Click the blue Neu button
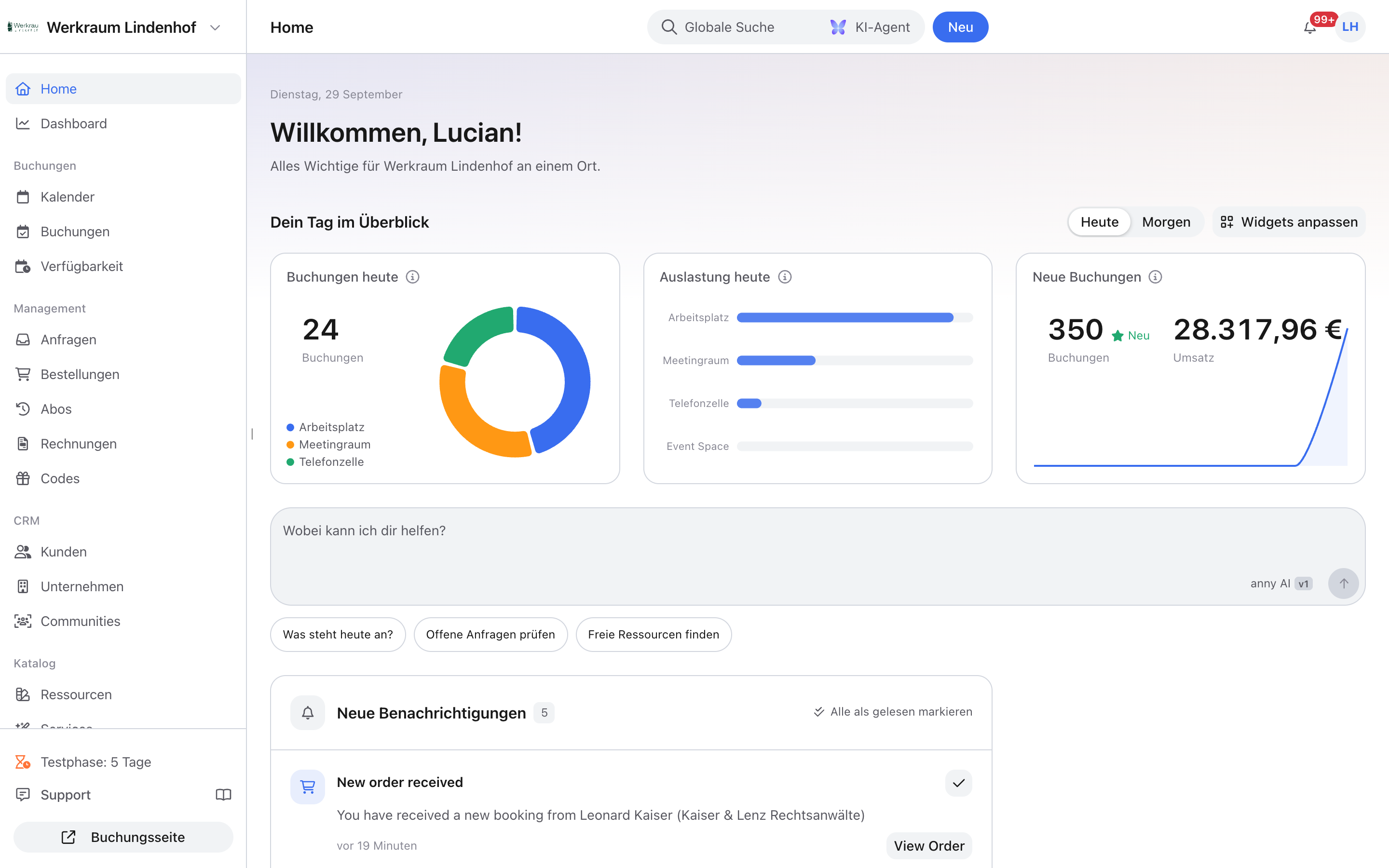 [960, 27]
